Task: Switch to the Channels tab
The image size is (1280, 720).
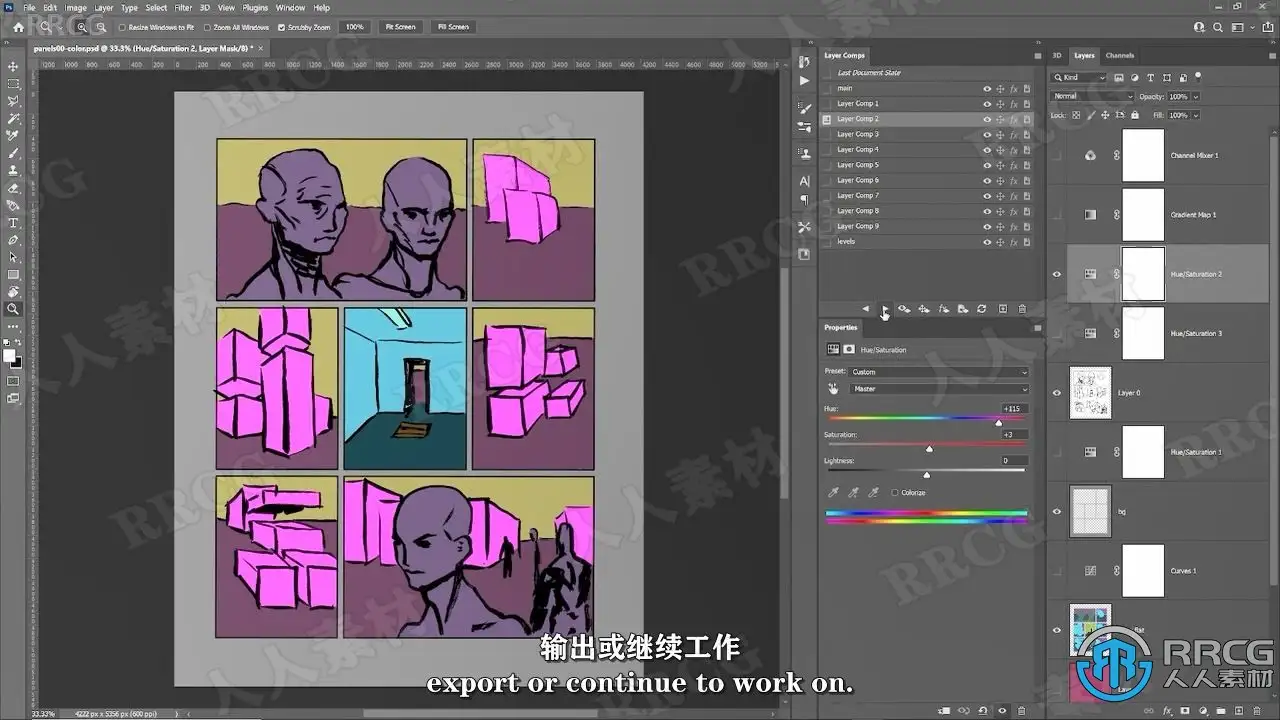Action: point(1119,55)
